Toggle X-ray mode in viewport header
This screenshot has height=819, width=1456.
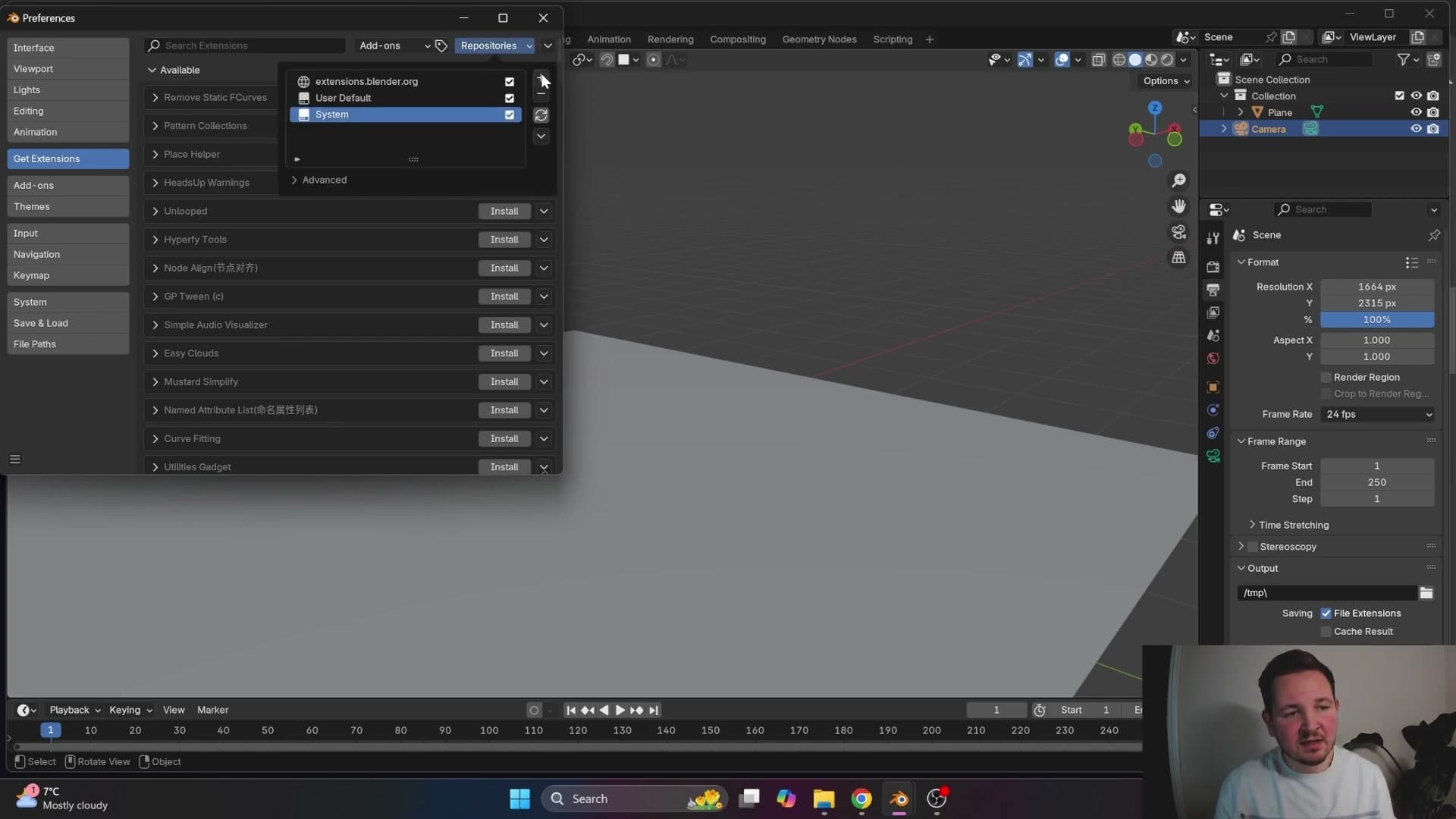tap(1098, 60)
